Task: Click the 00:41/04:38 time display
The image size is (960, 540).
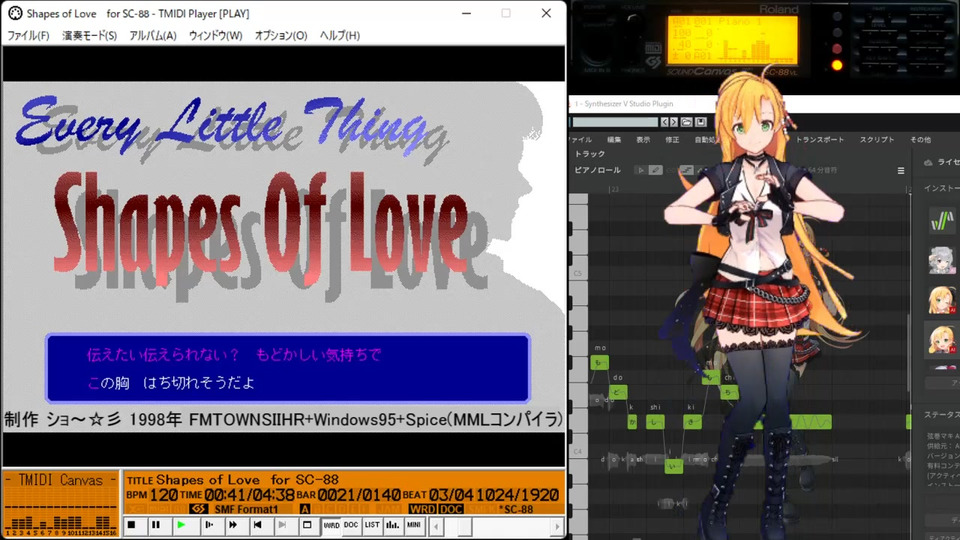Action: (x=250, y=495)
